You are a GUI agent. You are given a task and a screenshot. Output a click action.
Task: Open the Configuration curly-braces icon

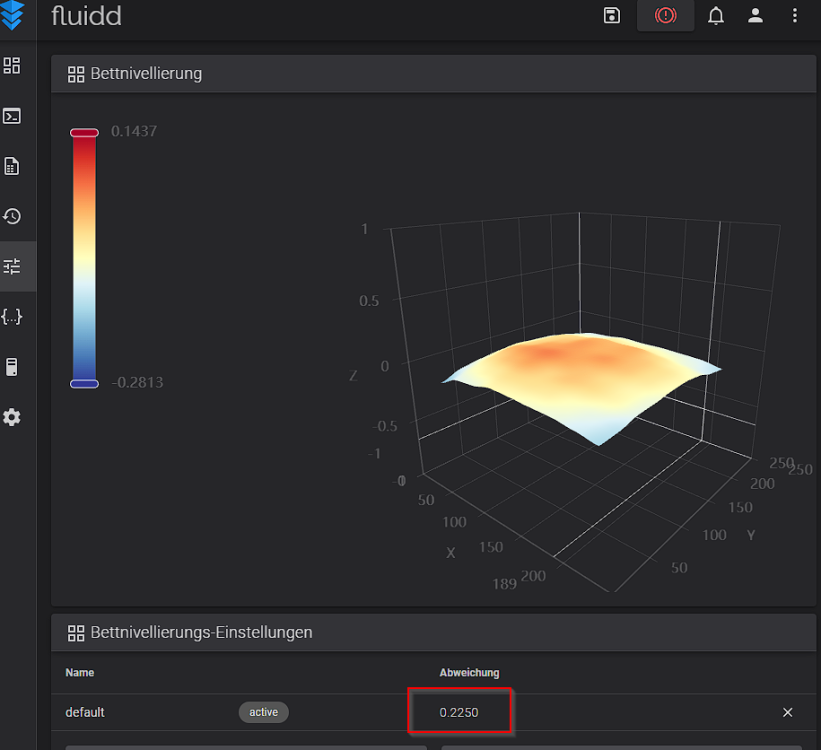point(12,316)
